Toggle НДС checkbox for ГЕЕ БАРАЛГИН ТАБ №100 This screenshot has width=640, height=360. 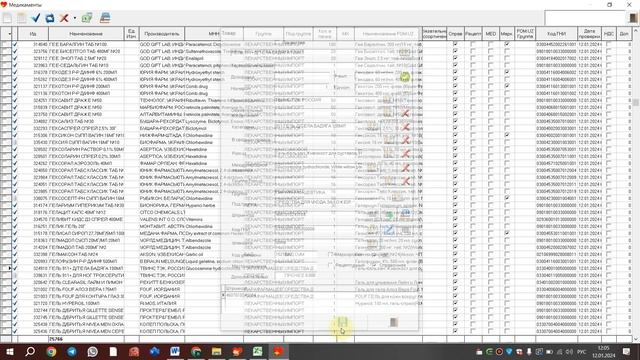click(609, 44)
